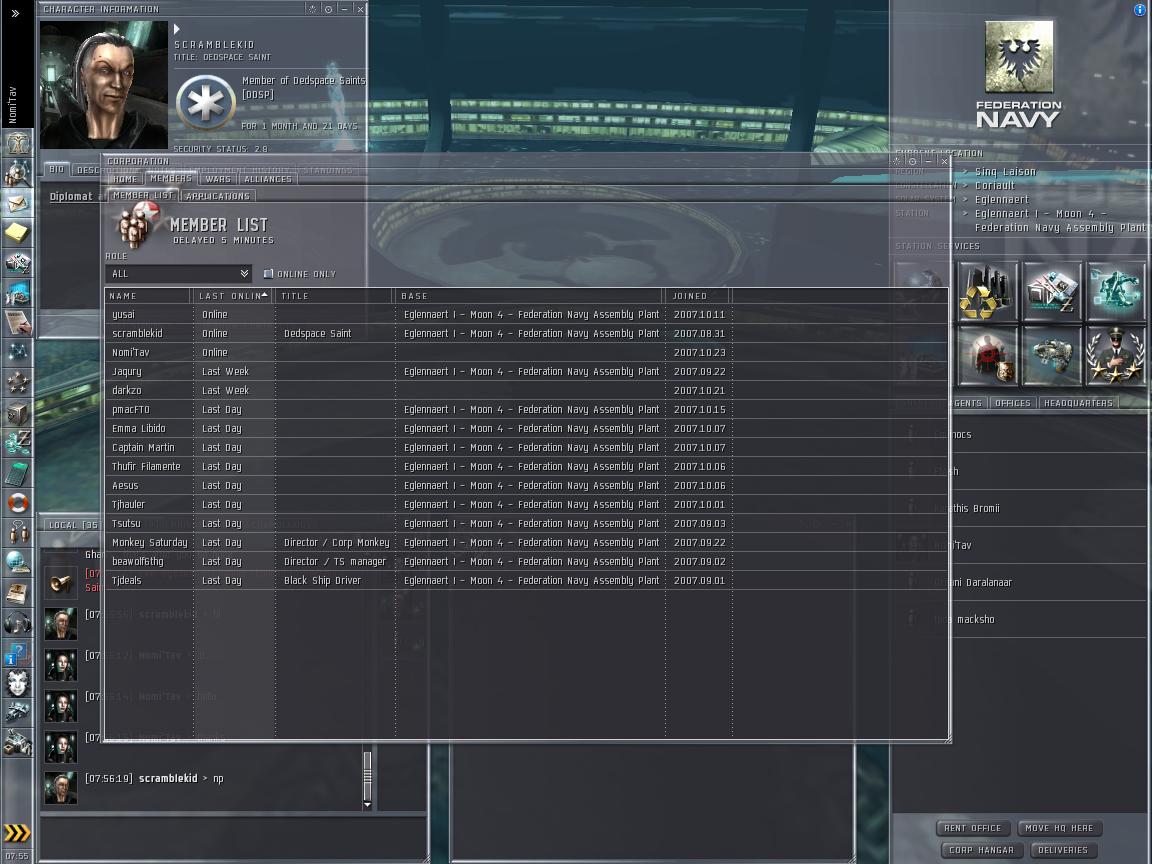1152x864 pixels.
Task: Click the Federation Navy logo
Action: point(1019,75)
